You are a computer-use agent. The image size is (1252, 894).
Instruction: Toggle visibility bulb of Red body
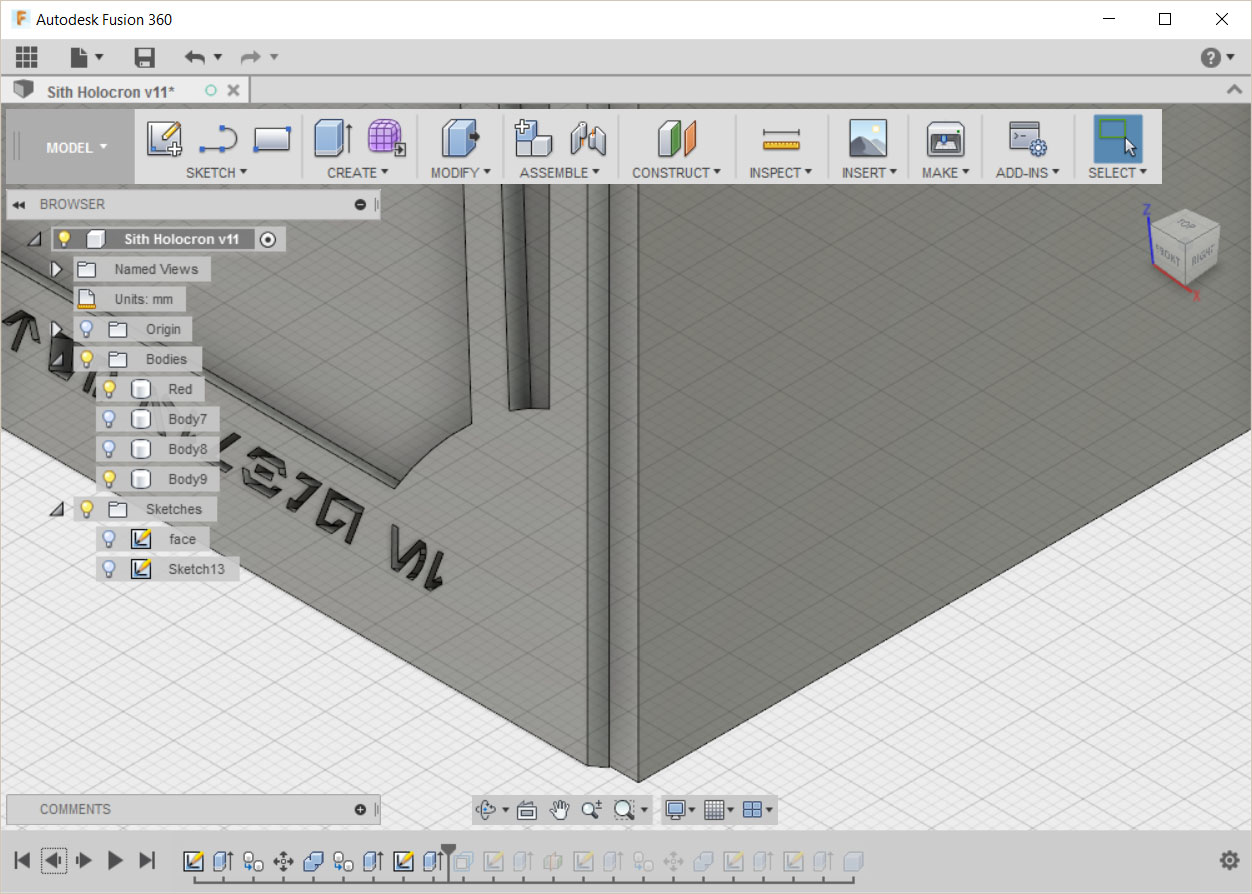pos(110,389)
